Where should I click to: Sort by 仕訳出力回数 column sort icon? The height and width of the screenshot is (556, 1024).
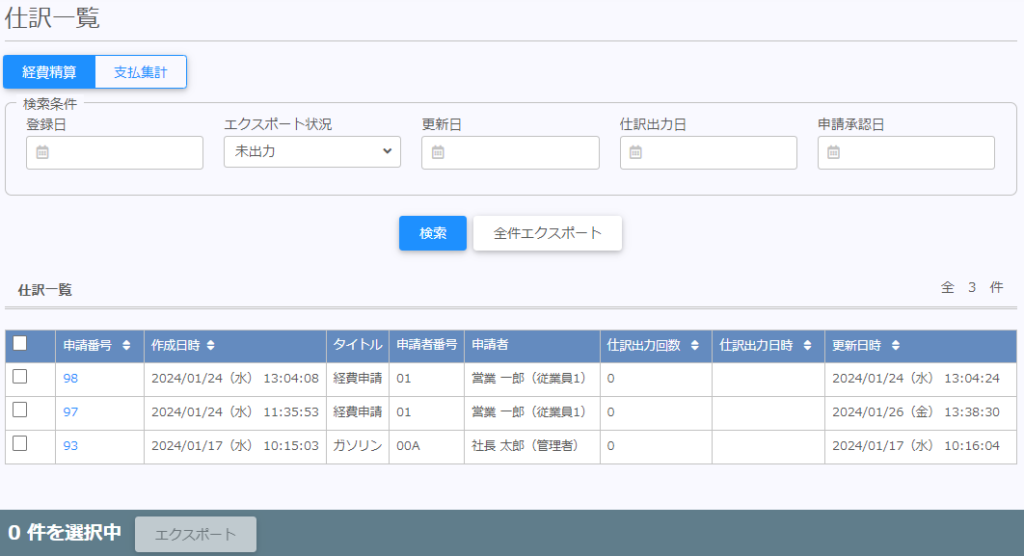point(694,346)
